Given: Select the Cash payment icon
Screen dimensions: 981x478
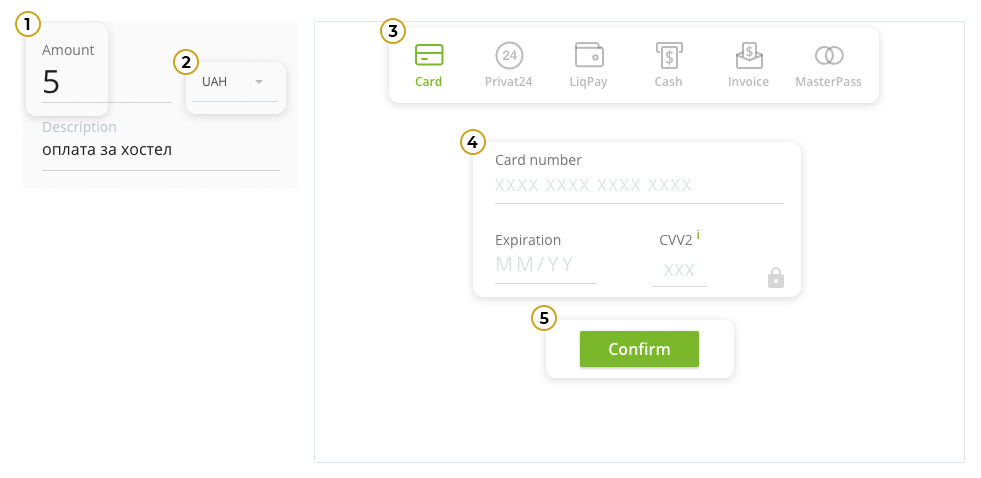Looking at the screenshot, I should (x=668, y=55).
